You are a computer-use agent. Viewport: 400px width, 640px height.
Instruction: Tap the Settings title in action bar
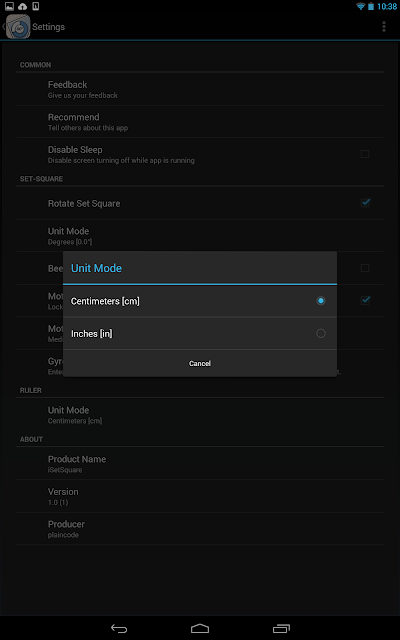click(49, 27)
